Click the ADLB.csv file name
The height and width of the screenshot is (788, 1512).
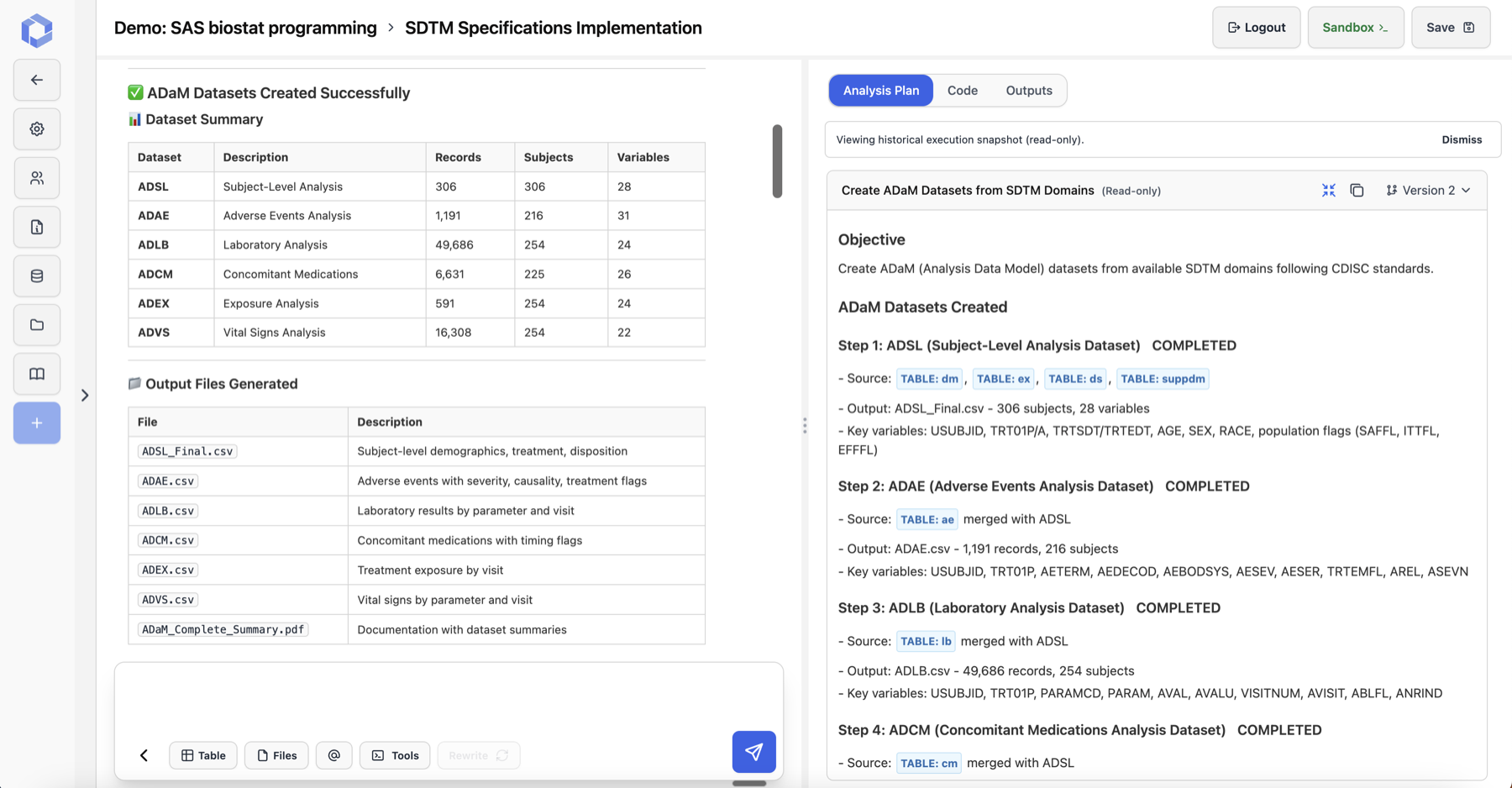(x=168, y=511)
